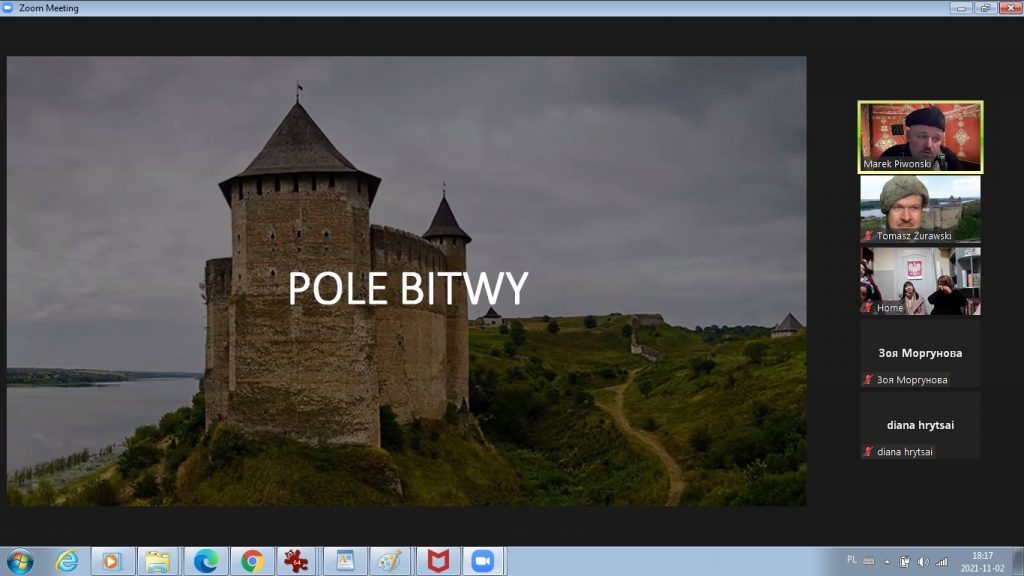Screen dimensions: 1024x576
Task: Click the taskbar icon with 64 badge
Action: point(296,561)
